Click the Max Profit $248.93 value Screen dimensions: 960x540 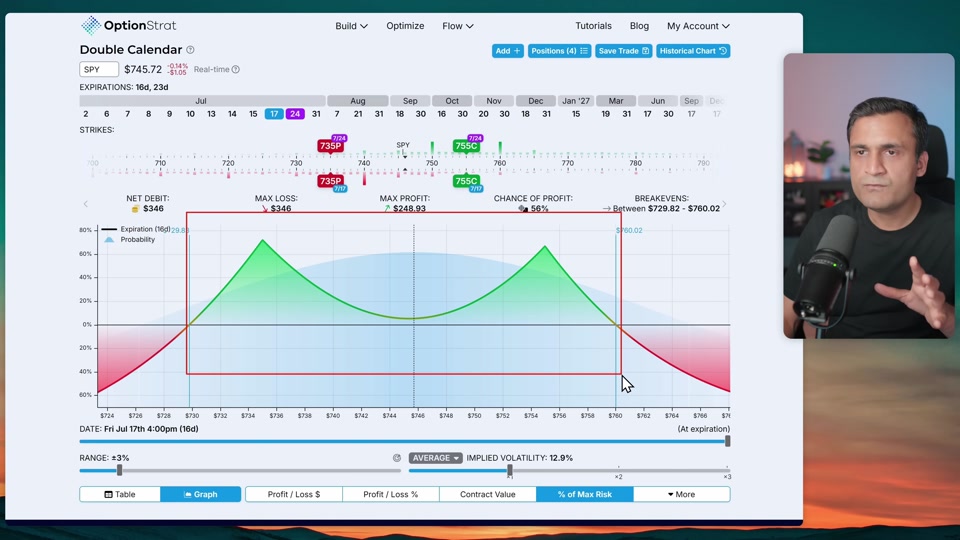(x=409, y=209)
